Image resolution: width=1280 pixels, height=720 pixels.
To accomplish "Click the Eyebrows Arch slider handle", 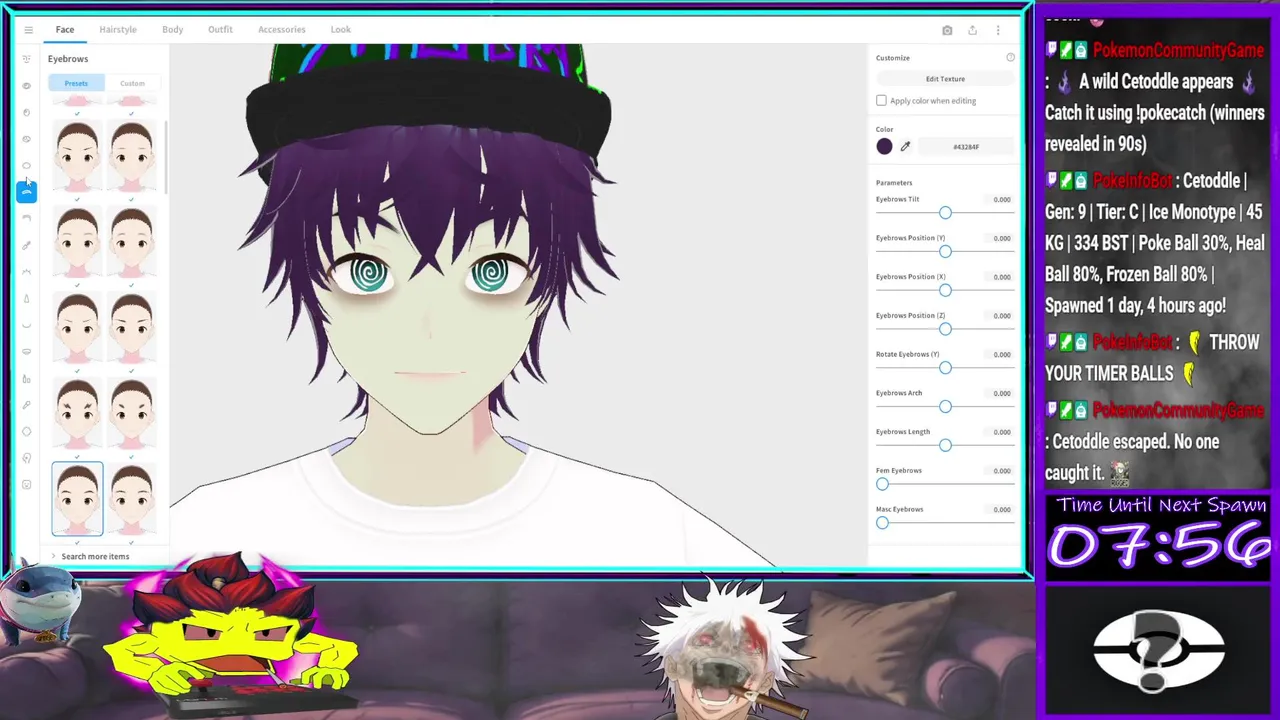I will pos(945,406).
